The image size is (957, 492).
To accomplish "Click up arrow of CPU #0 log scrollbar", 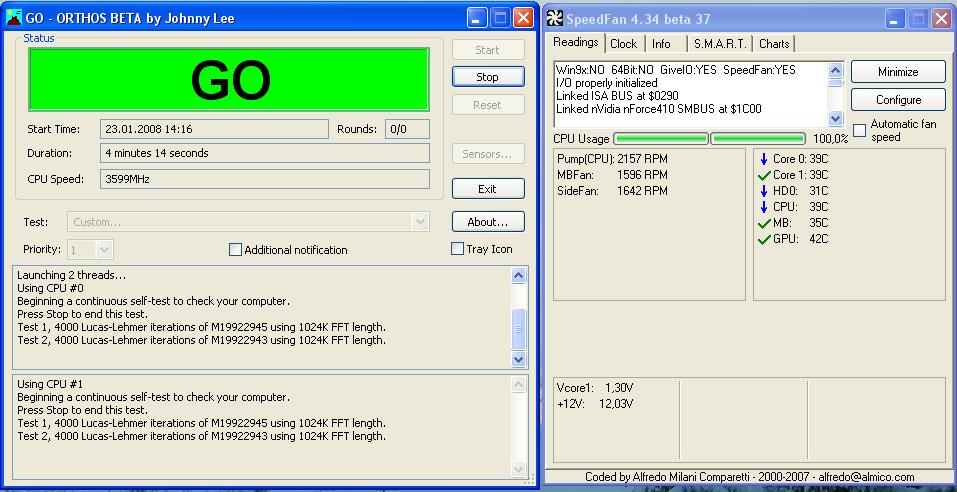I will (518, 275).
